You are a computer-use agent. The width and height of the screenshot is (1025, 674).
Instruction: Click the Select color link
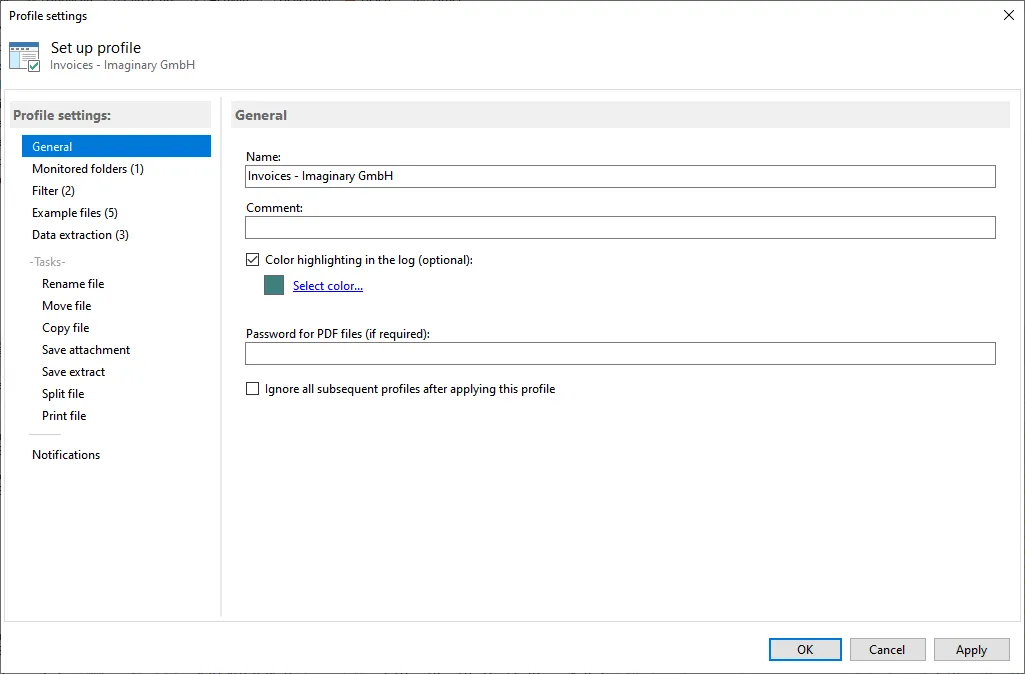click(328, 285)
